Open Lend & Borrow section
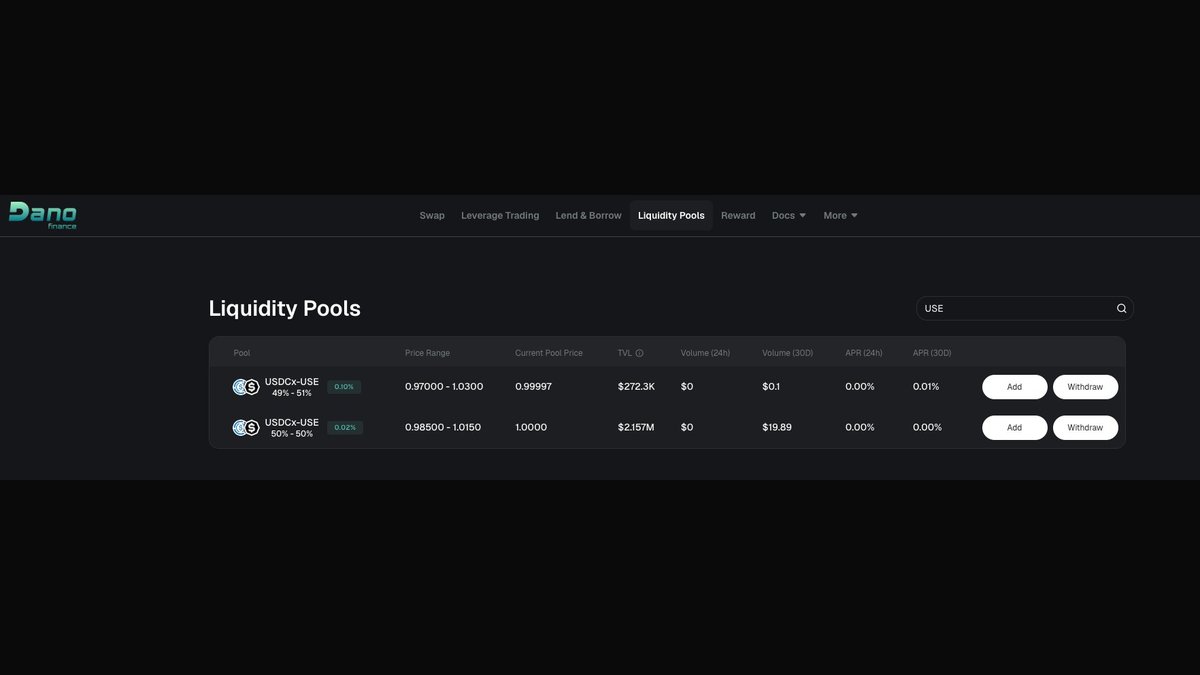Image resolution: width=1200 pixels, height=675 pixels. (x=588, y=215)
